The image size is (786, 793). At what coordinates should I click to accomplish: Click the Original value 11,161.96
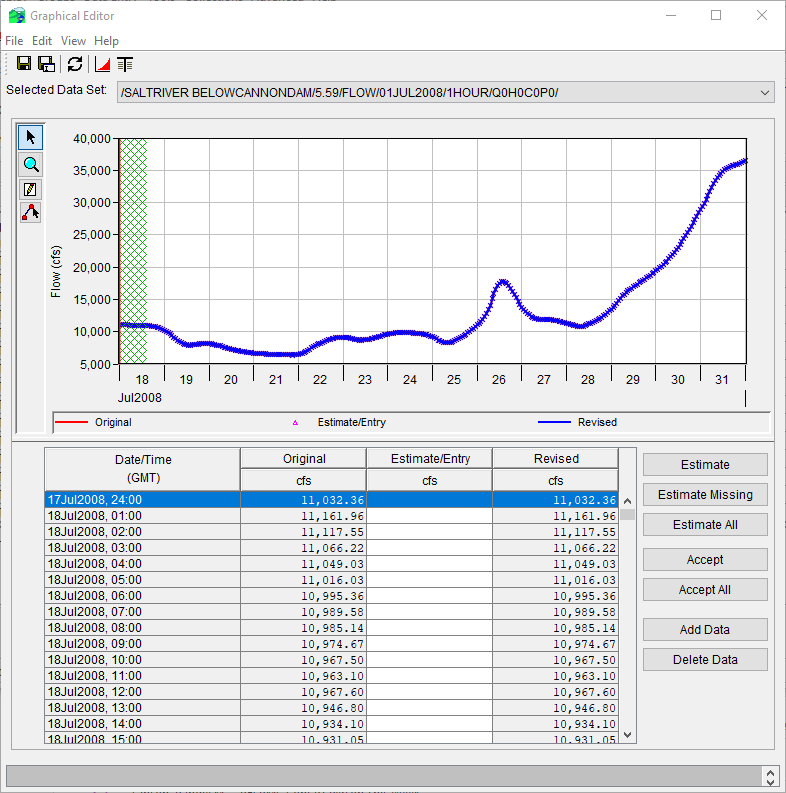pos(303,516)
